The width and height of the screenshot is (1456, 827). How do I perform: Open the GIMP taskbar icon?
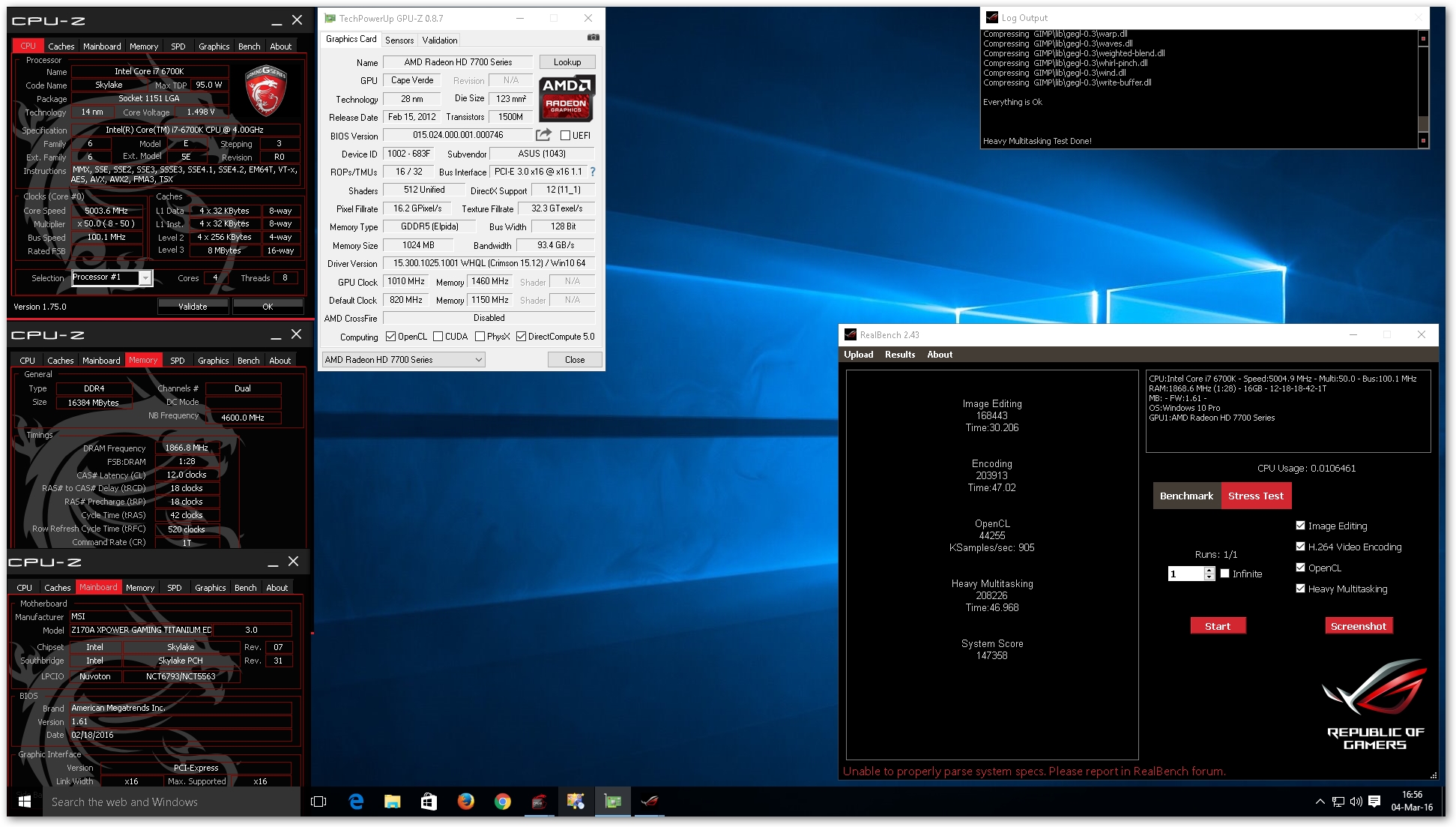[x=576, y=802]
